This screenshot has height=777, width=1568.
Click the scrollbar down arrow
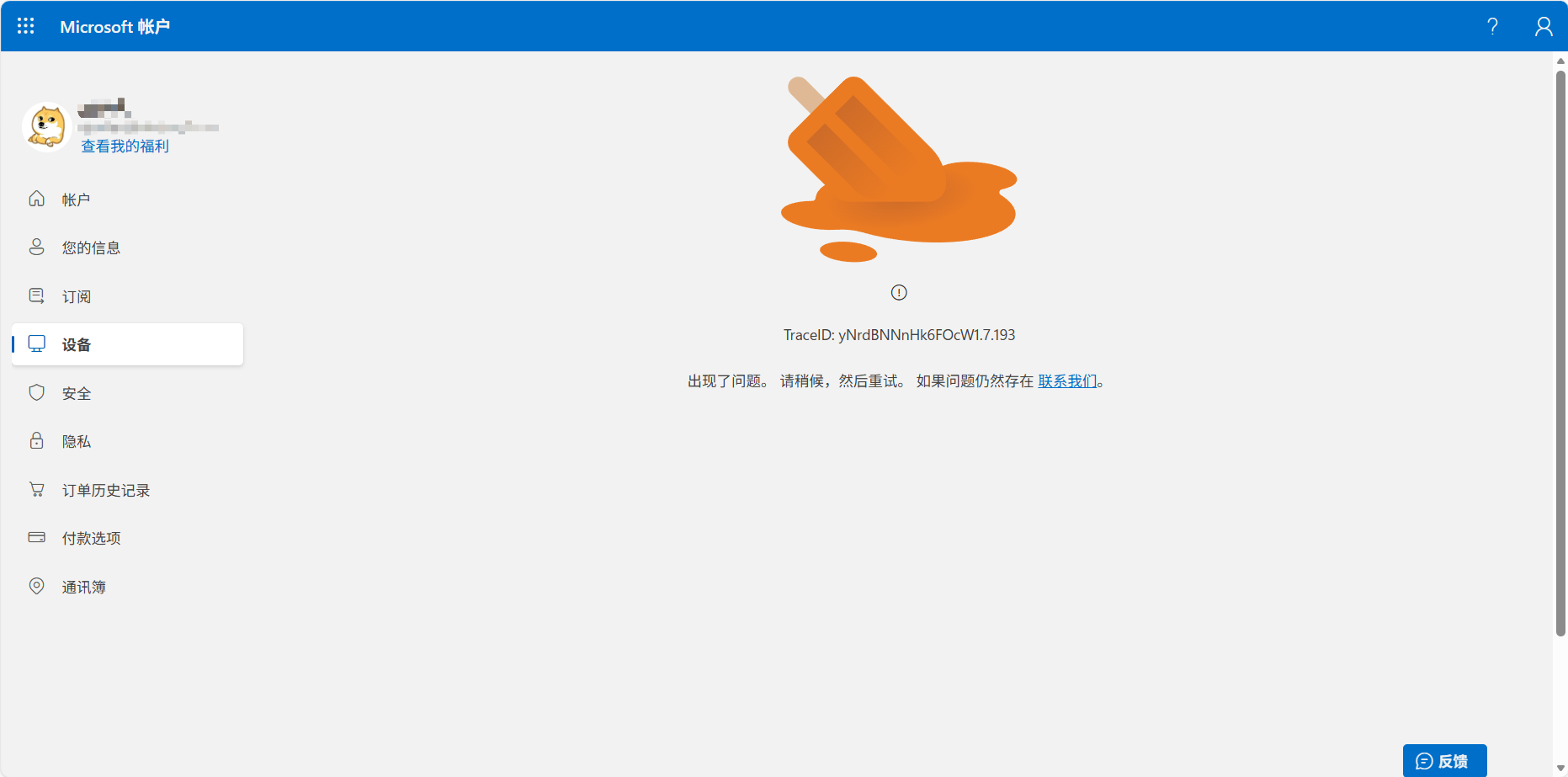coord(1560,769)
